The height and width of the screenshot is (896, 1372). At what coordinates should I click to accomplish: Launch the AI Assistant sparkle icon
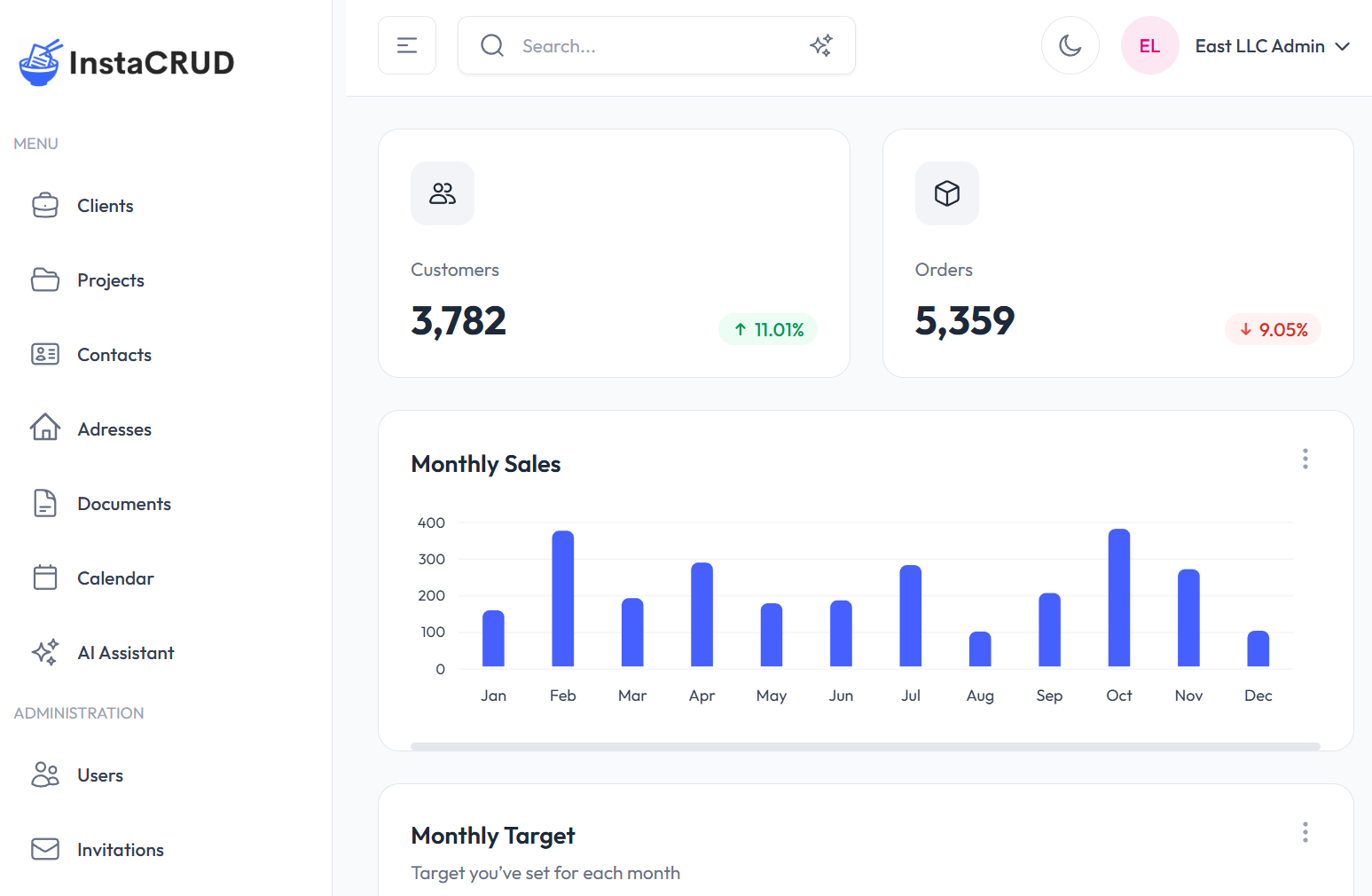tap(44, 652)
